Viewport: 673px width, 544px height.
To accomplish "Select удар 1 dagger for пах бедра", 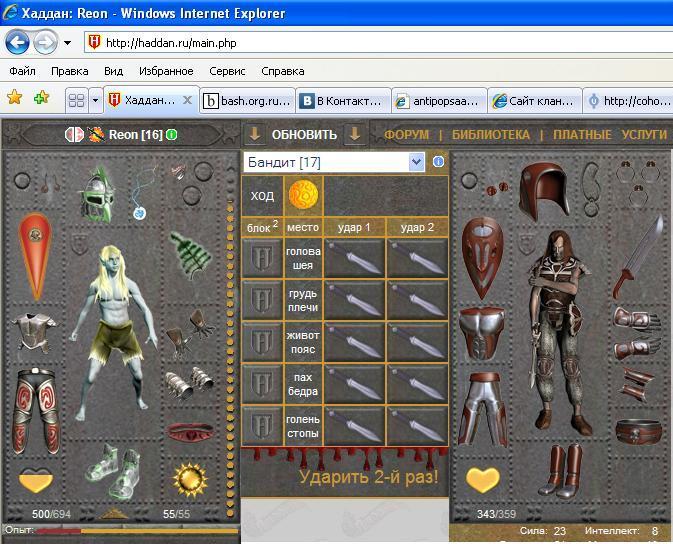I will coord(355,384).
